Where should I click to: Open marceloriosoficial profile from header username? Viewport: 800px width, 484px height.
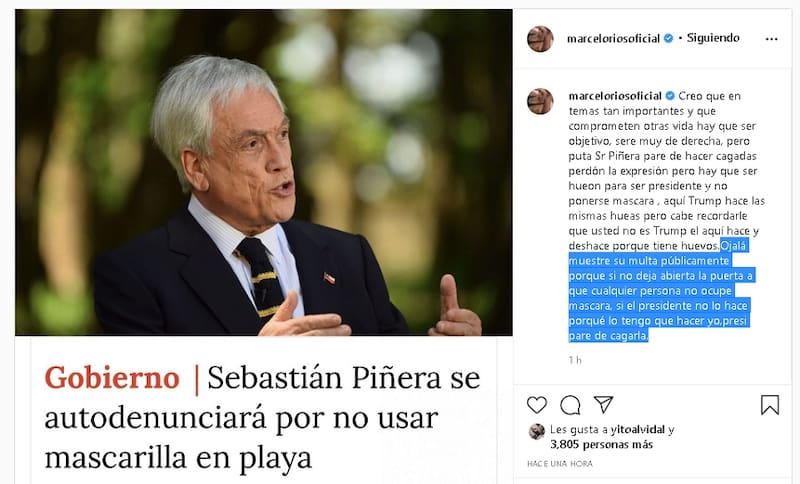point(614,39)
